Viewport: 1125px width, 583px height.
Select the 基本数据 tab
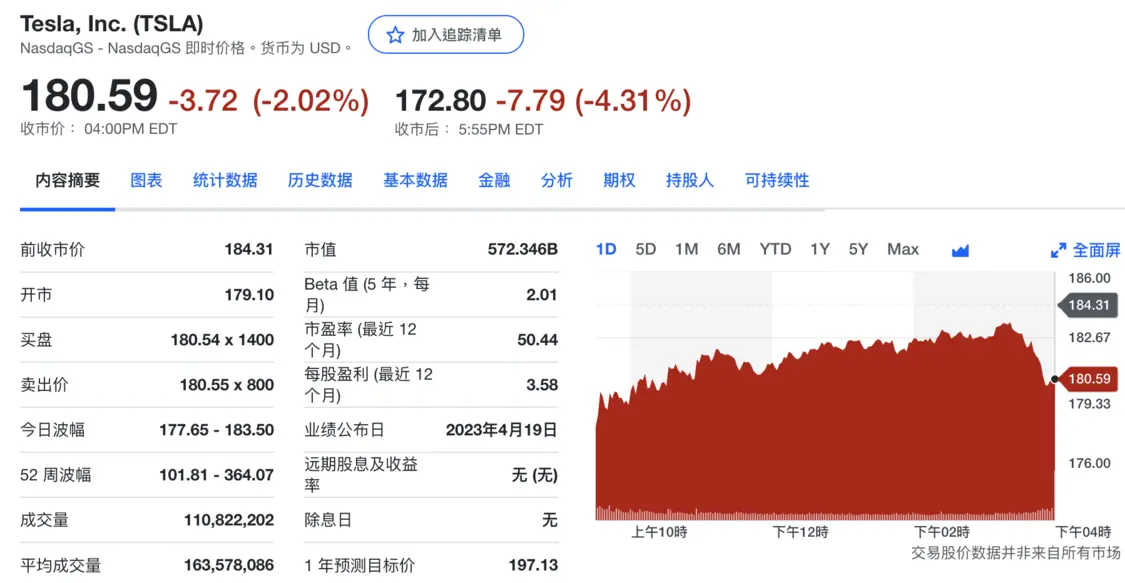(x=415, y=180)
